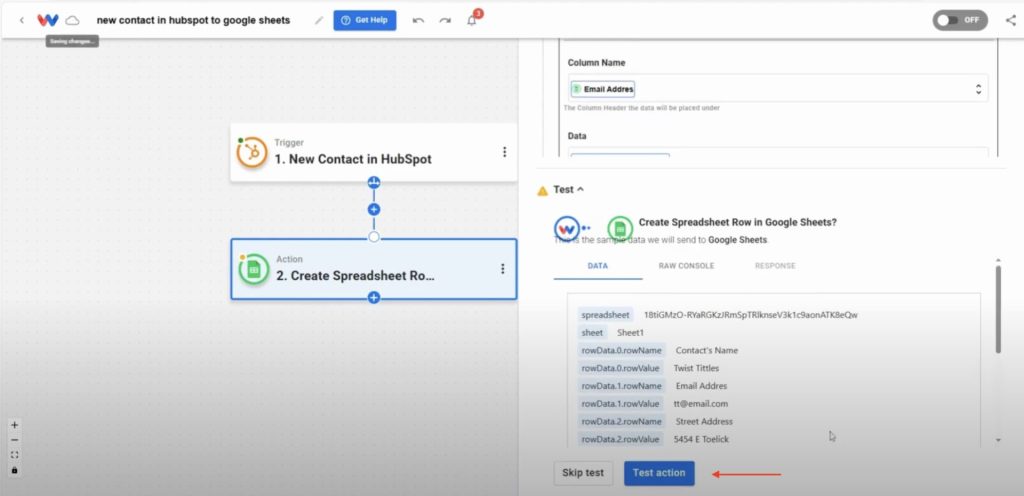Add a step between trigger and action
Image resolution: width=1024 pixels, height=496 pixels.
(374, 209)
